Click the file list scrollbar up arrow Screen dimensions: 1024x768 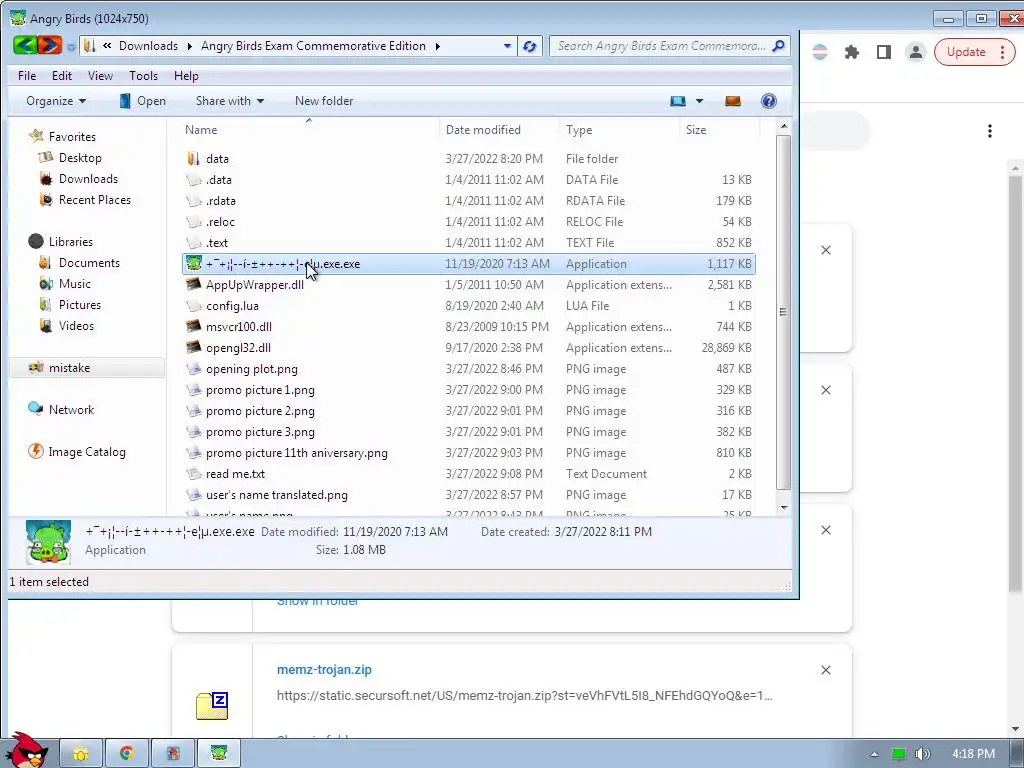(784, 126)
